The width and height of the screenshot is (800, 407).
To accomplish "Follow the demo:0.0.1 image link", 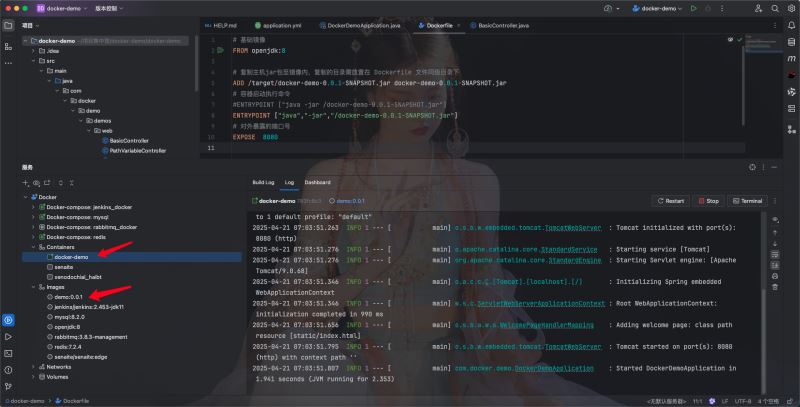I will coord(351,201).
